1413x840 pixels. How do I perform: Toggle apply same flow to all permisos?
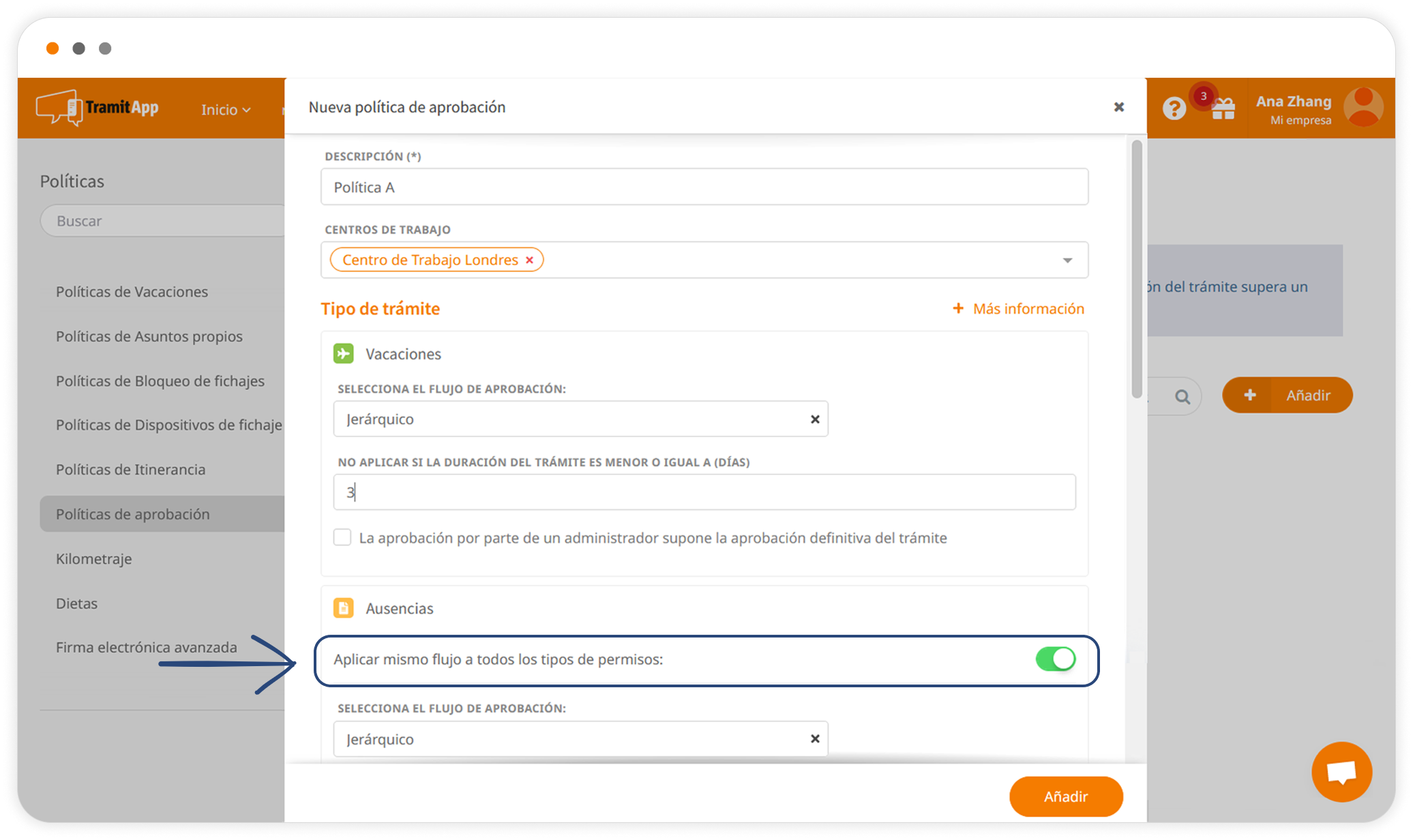[1055, 659]
